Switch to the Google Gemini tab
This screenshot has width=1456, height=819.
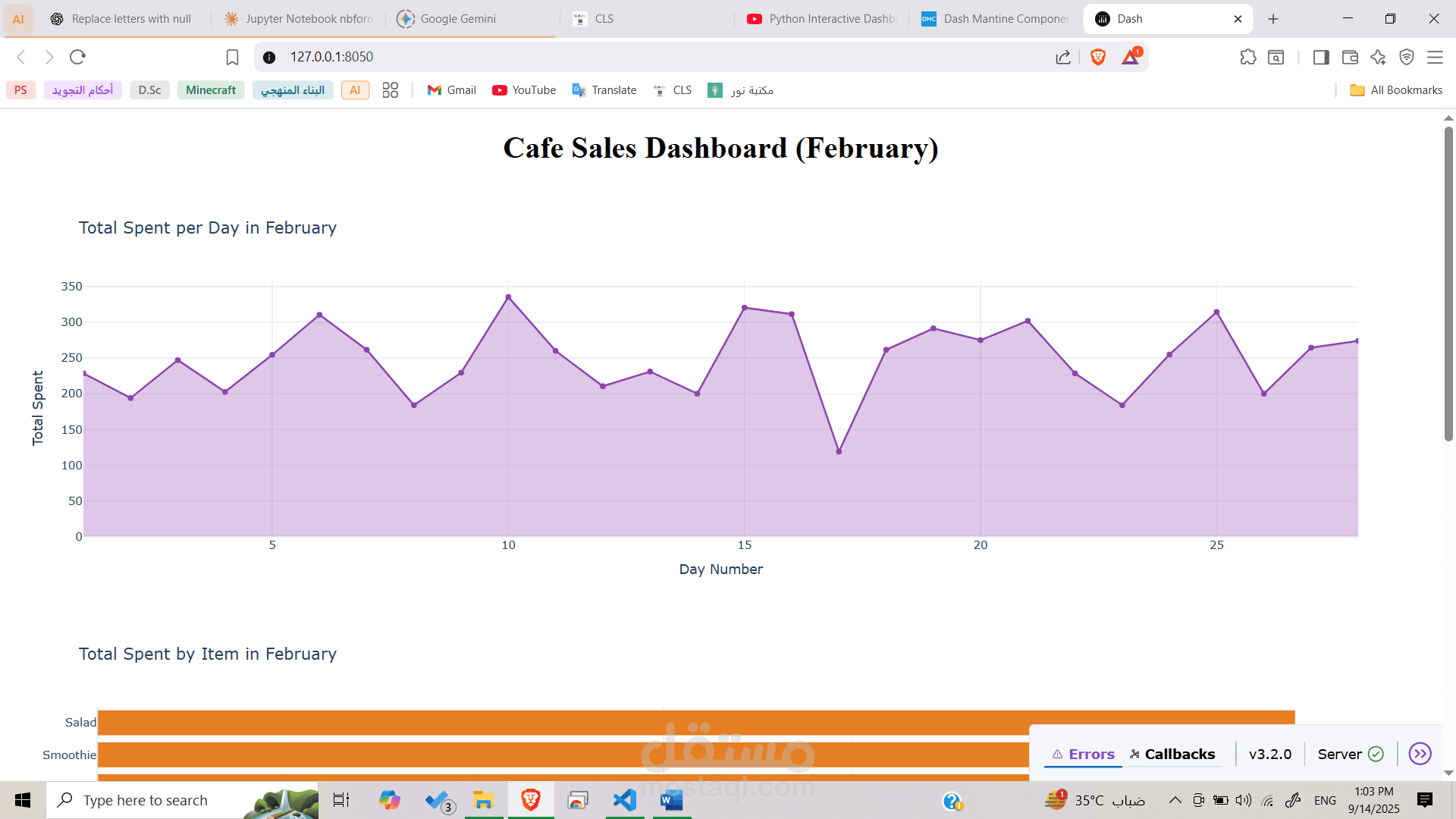(458, 19)
